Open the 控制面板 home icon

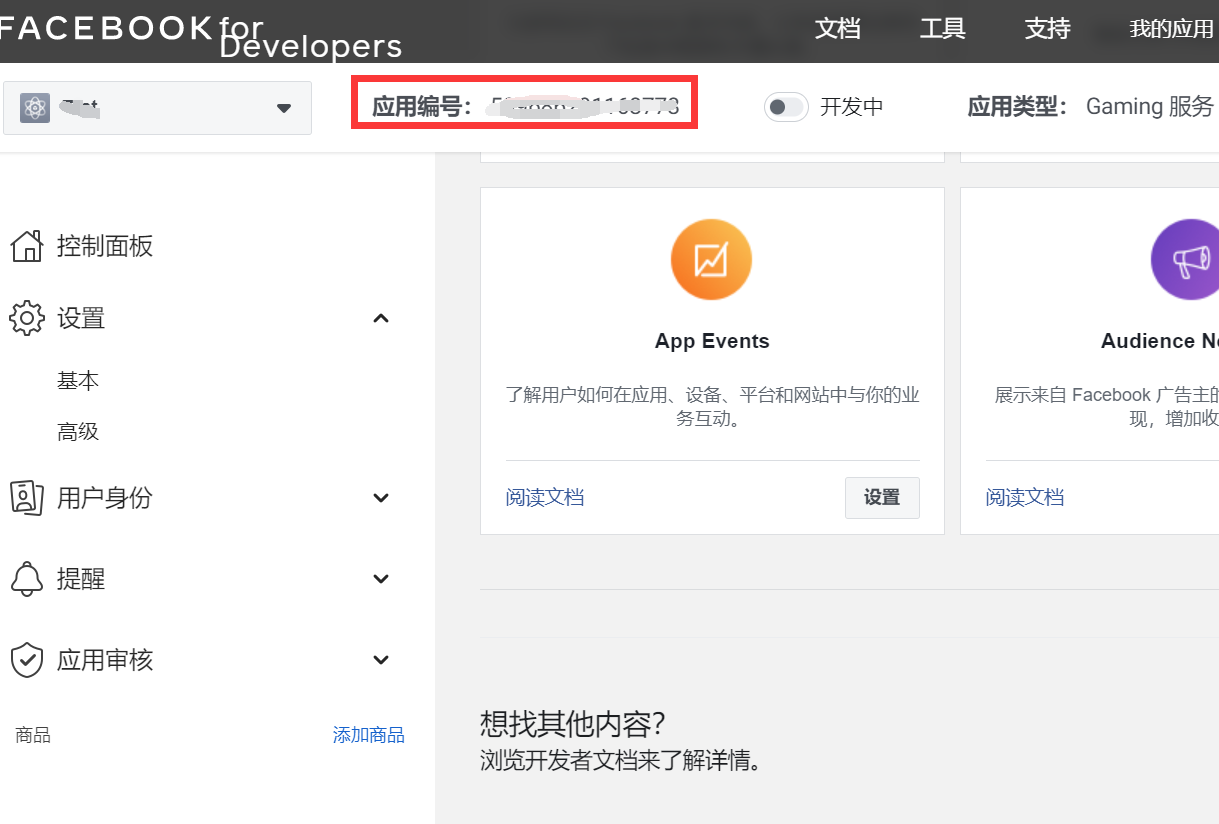tap(27, 245)
